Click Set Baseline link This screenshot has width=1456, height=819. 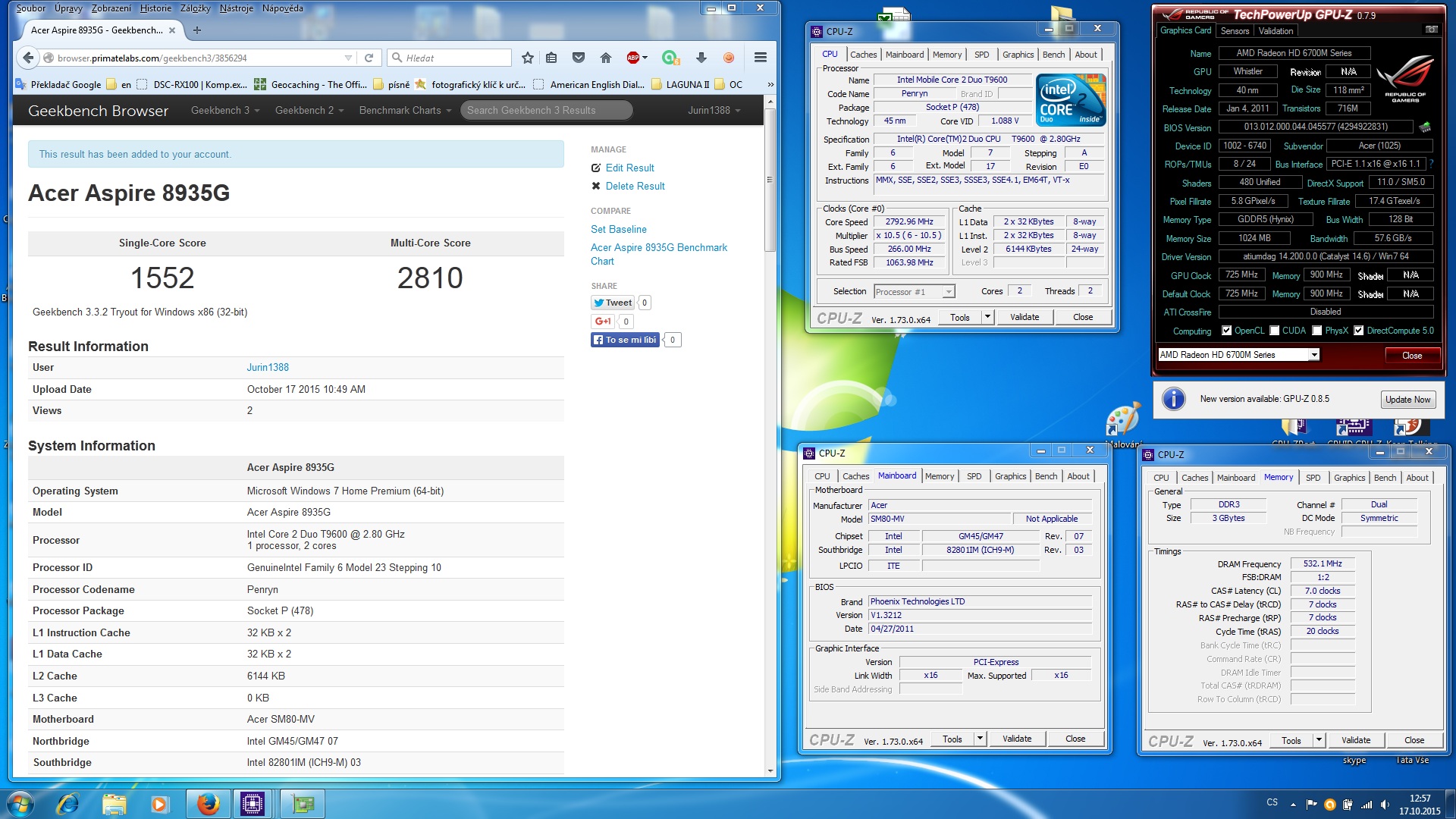pyautogui.click(x=618, y=229)
